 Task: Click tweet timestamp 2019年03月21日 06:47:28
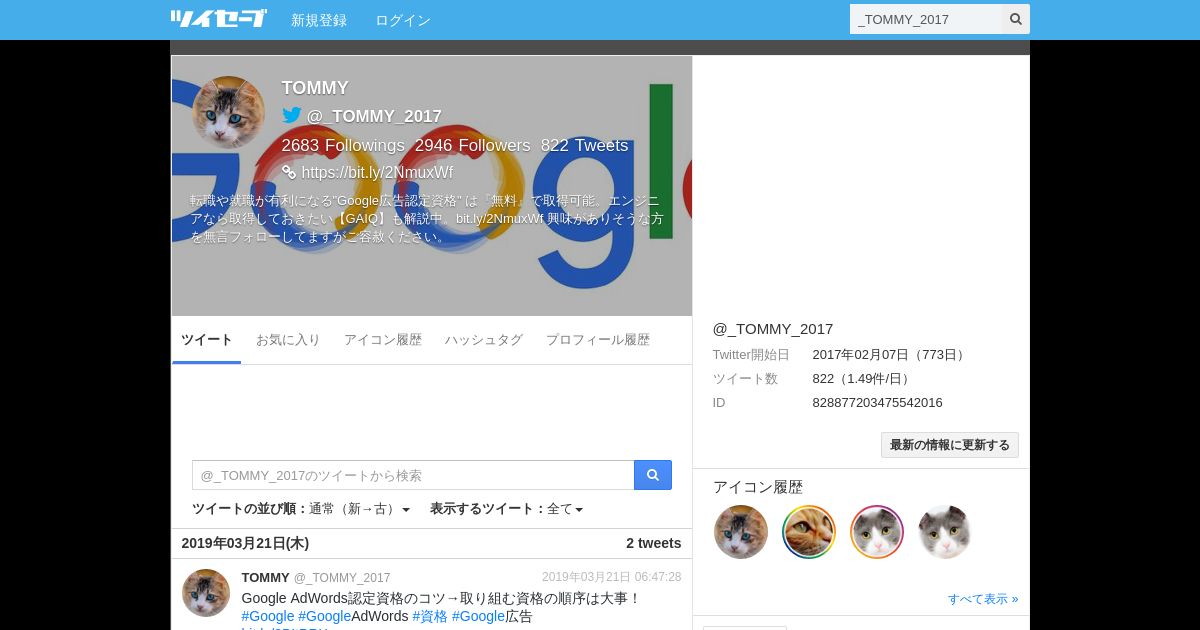coord(612,577)
